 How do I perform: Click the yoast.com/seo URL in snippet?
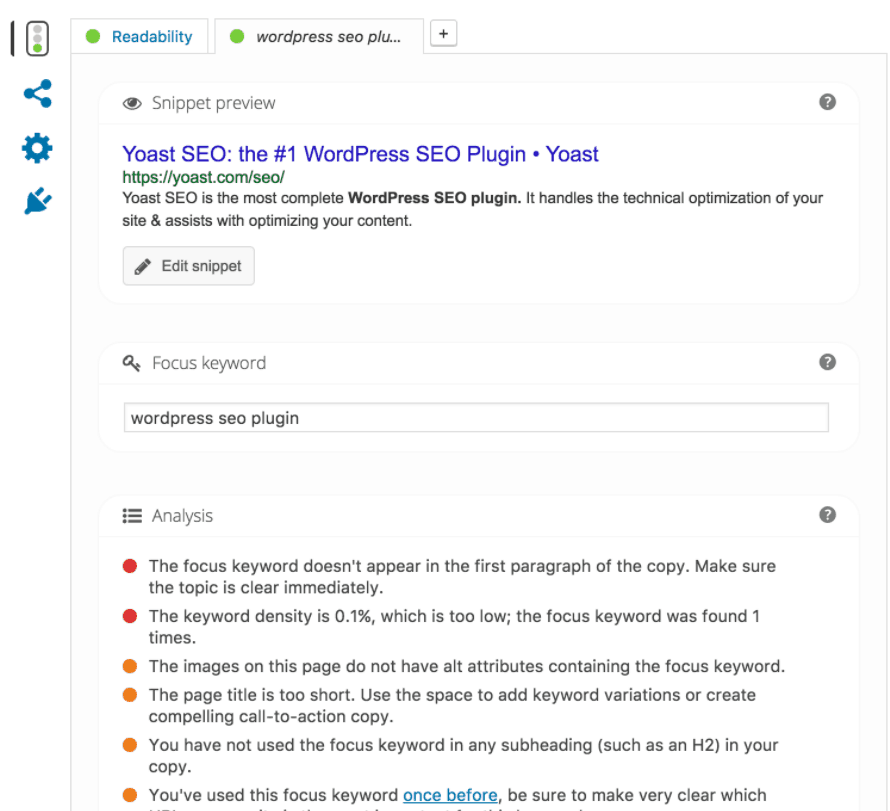tap(203, 177)
